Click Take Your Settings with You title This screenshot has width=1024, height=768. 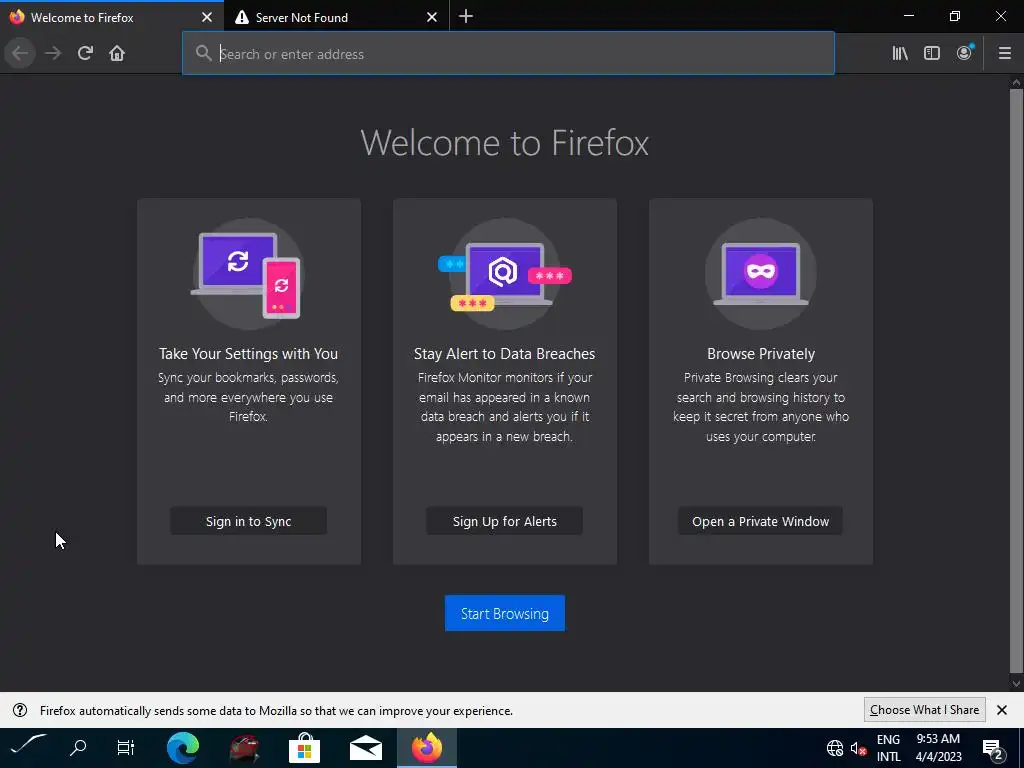click(248, 353)
